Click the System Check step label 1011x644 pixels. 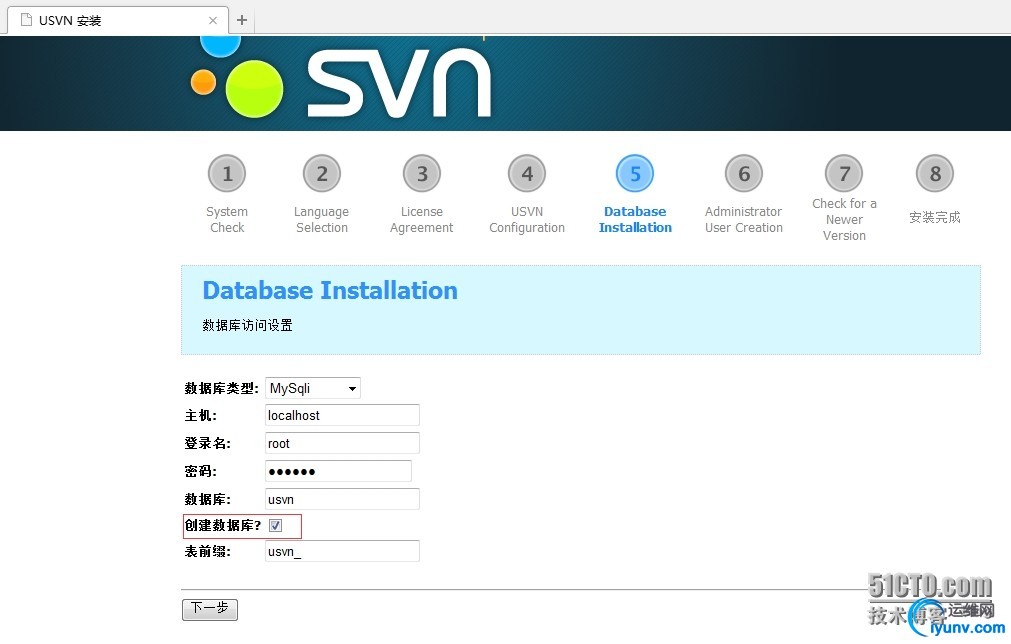(227, 220)
